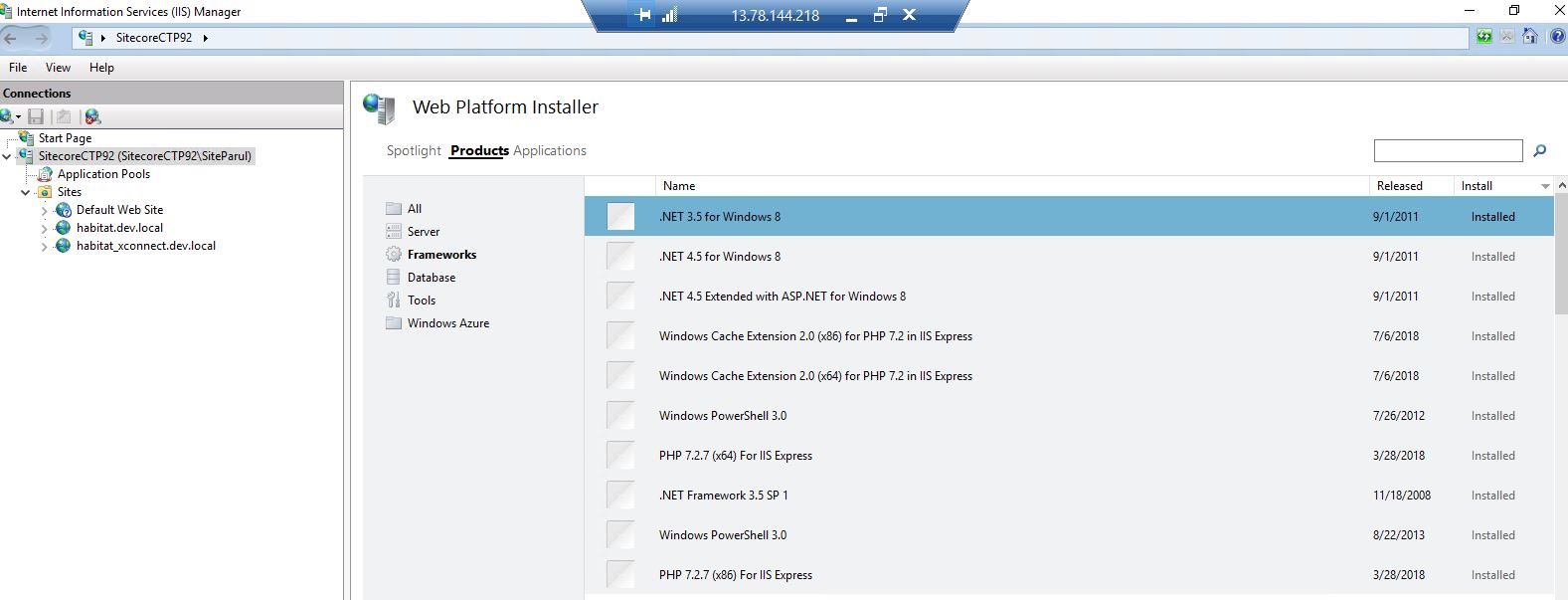Expand the Default Web Site node

(x=45, y=210)
